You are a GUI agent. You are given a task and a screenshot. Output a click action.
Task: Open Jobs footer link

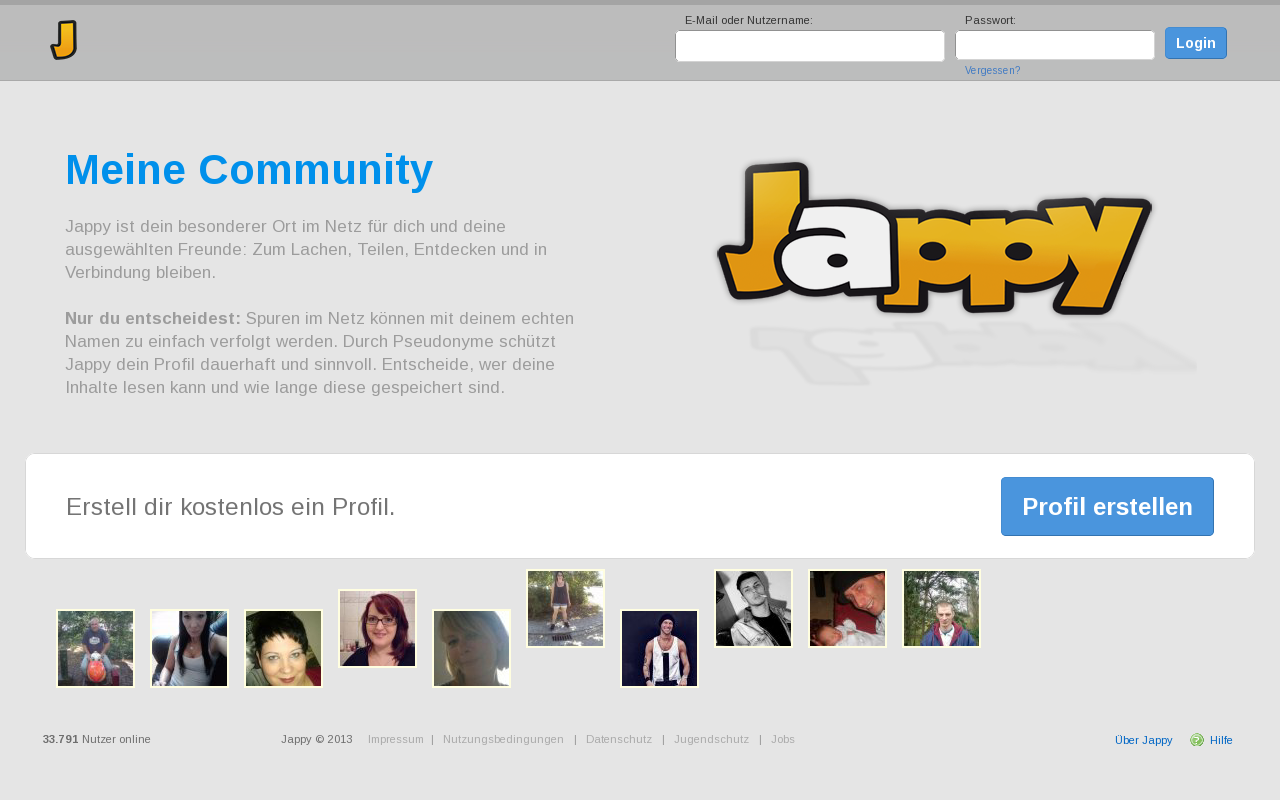tap(783, 740)
